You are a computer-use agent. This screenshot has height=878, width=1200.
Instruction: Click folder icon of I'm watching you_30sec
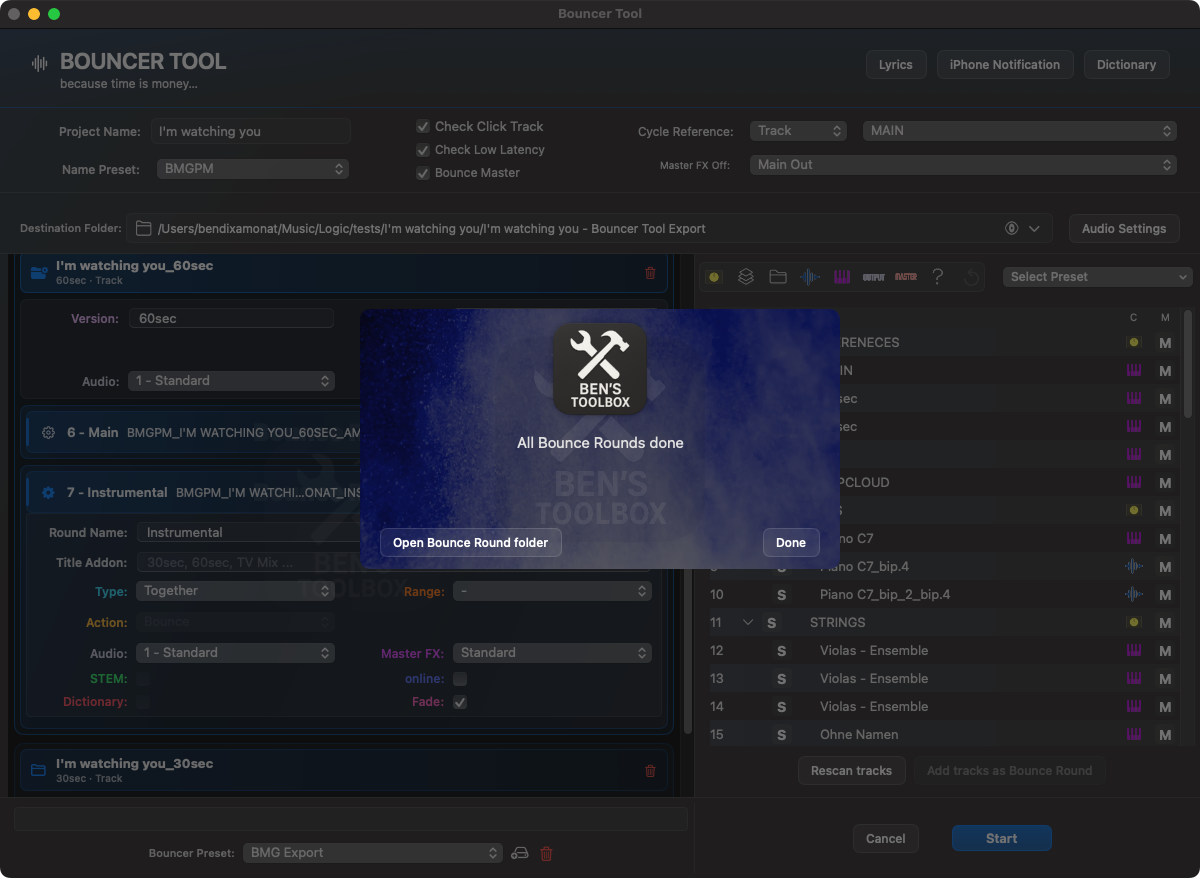tap(39, 770)
